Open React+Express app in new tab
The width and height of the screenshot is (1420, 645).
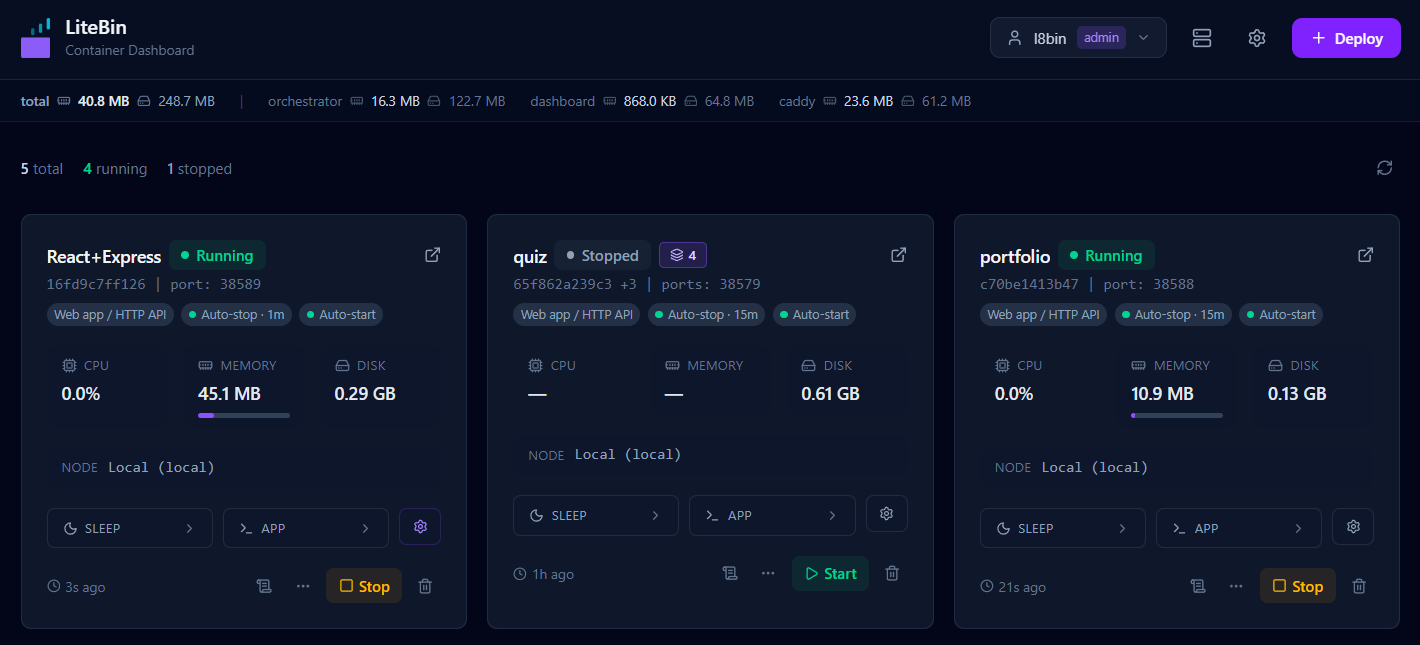(x=432, y=255)
